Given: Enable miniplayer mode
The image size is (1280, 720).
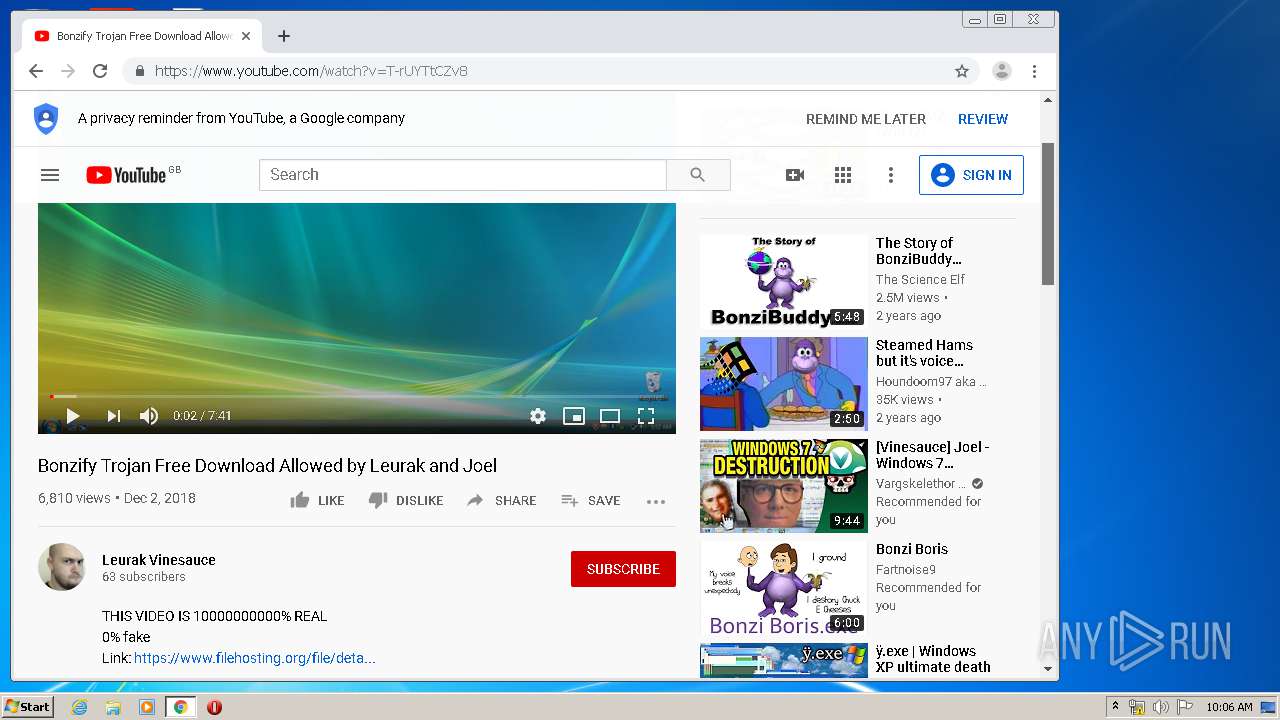Looking at the screenshot, I should click(x=574, y=416).
